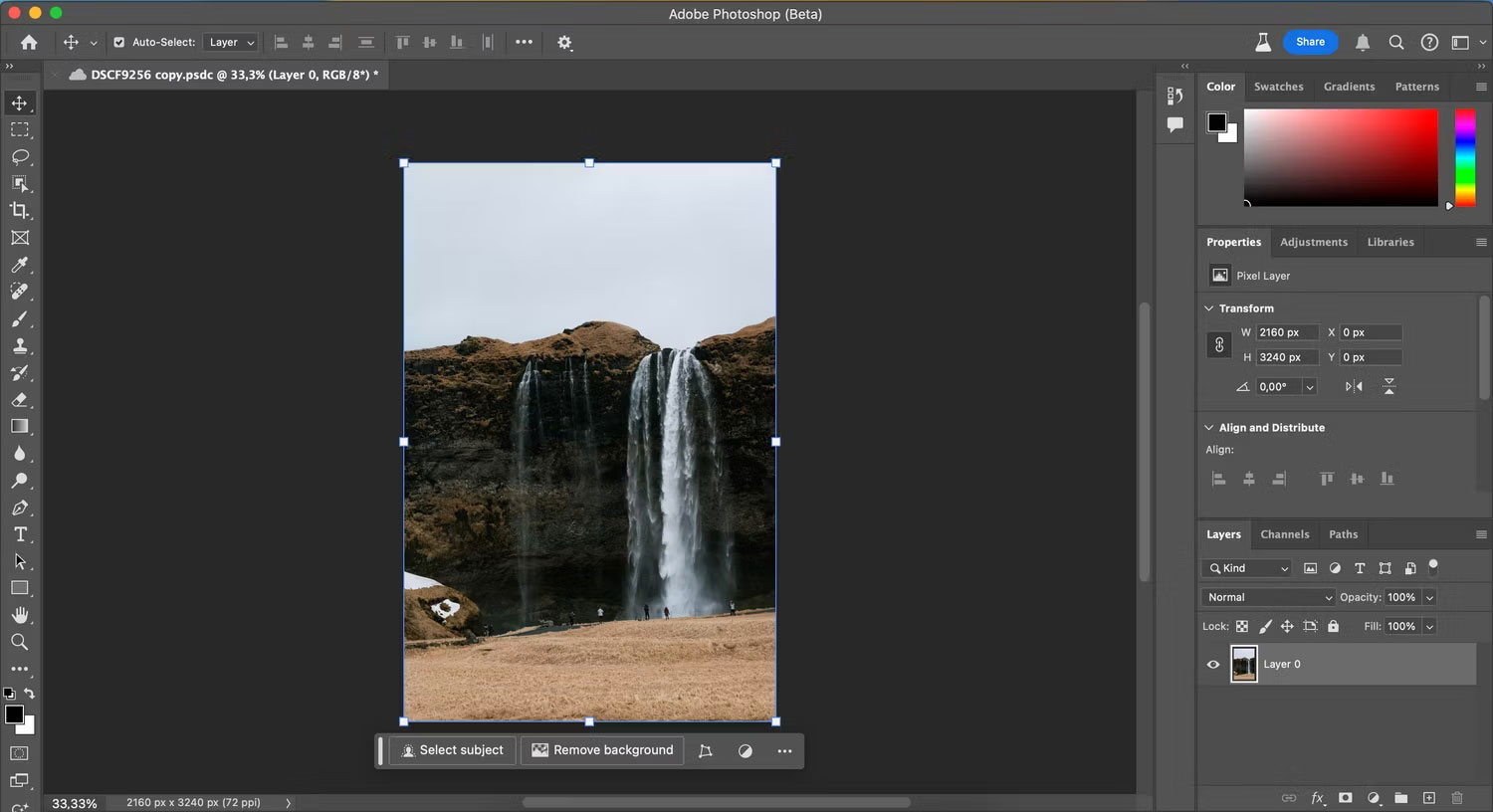This screenshot has width=1493, height=812.
Task: Select the Lasso tool
Action: (20, 156)
